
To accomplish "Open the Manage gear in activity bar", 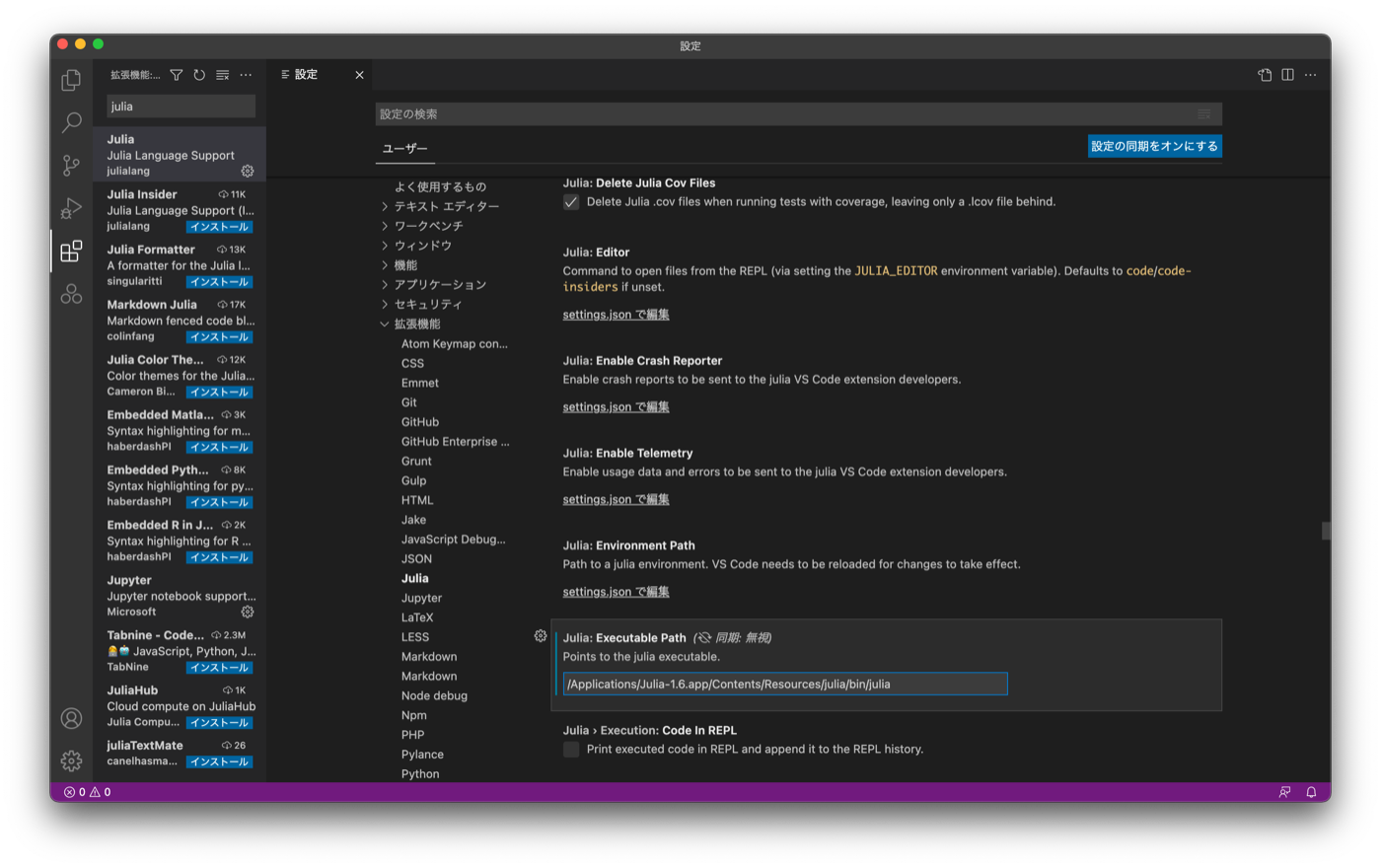I will tap(71, 760).
